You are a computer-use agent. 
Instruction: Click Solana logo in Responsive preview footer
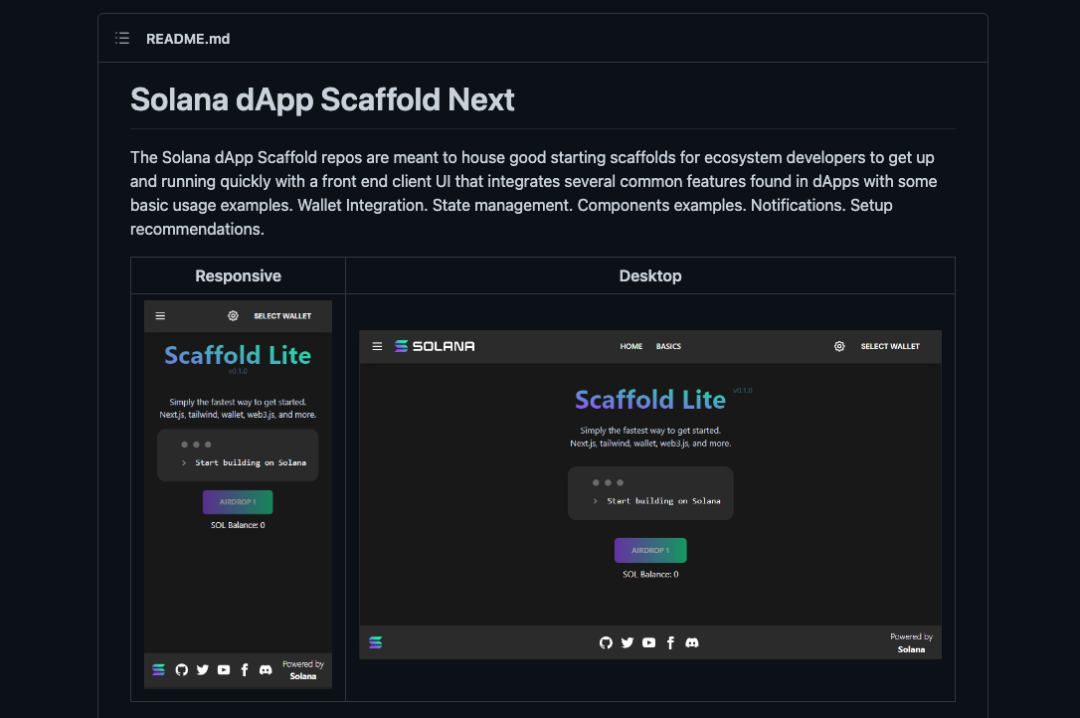click(158, 669)
